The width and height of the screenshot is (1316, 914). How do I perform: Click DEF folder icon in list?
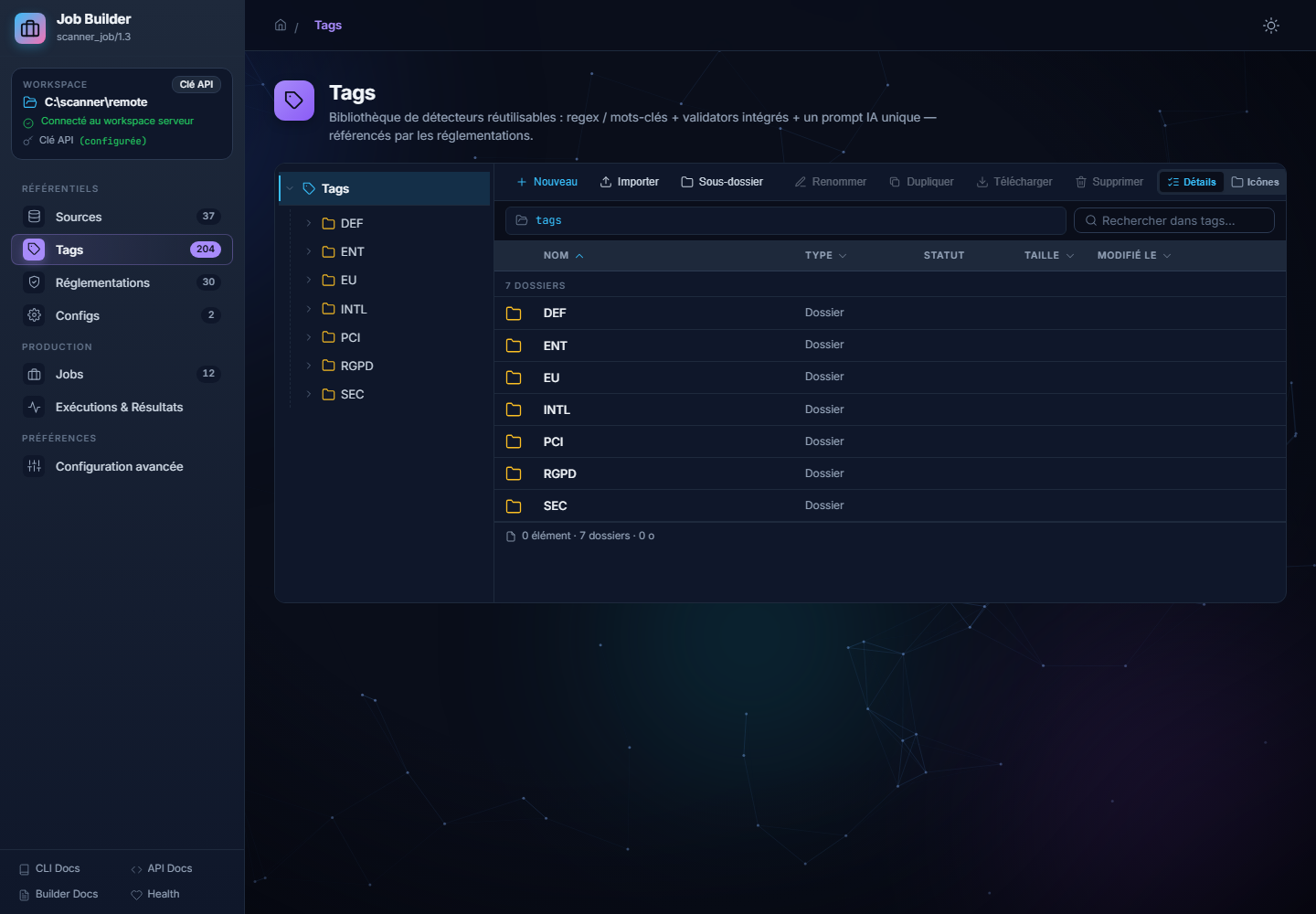[x=514, y=314]
